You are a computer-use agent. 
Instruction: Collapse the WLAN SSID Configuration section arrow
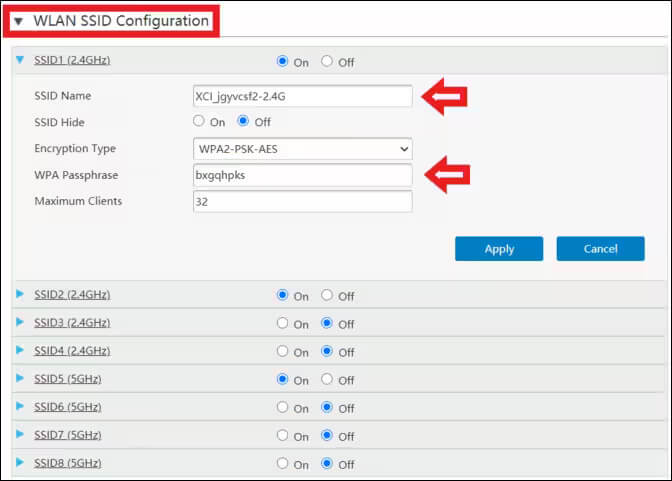18,21
